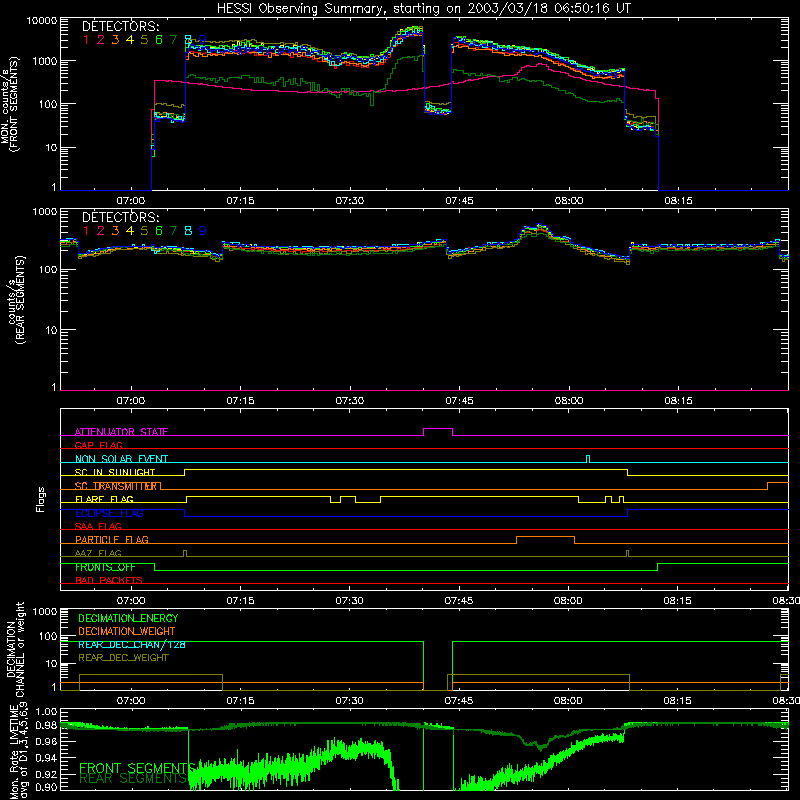Click the 'FRONTS_OFF' flag label

(105, 567)
